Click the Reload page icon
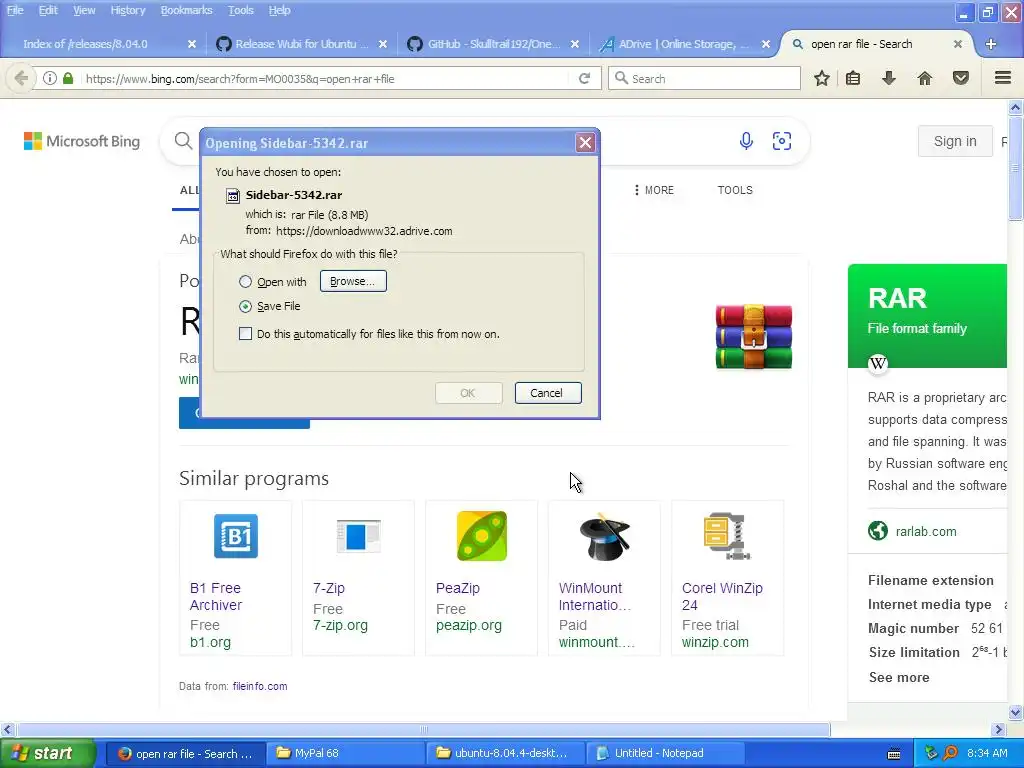The image size is (1024, 768). pyautogui.click(x=584, y=78)
